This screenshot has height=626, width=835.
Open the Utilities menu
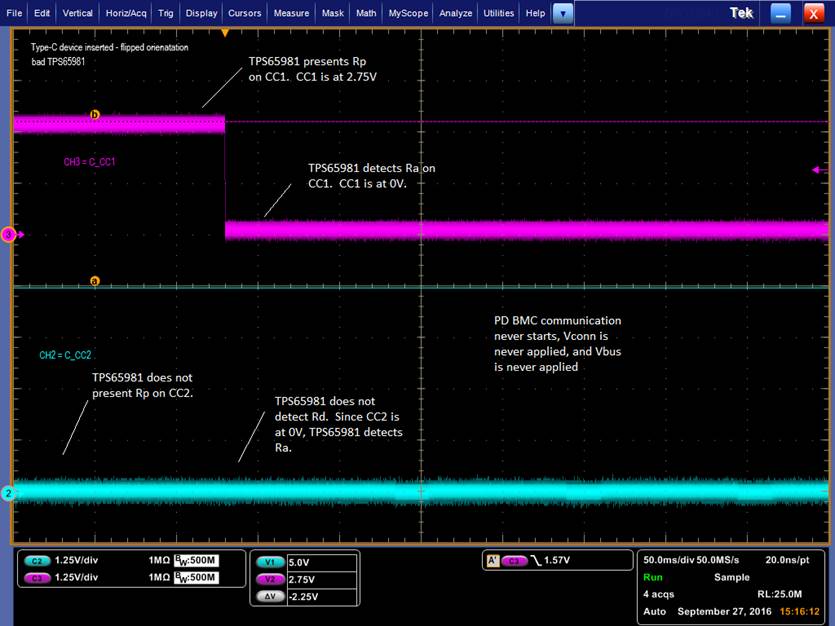[498, 13]
